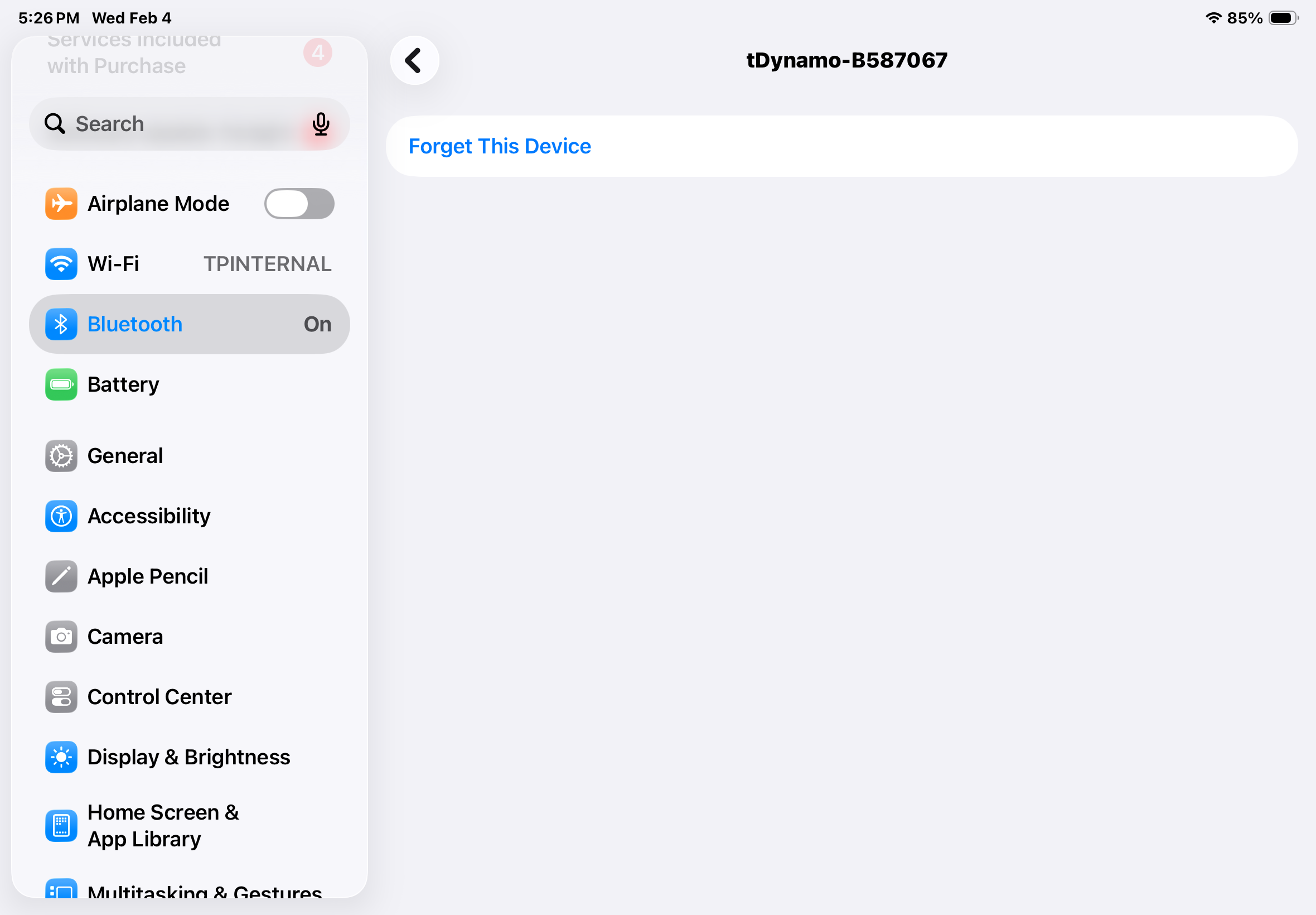1316x915 pixels.
Task: Tap the green Battery icon
Action: tap(61, 384)
